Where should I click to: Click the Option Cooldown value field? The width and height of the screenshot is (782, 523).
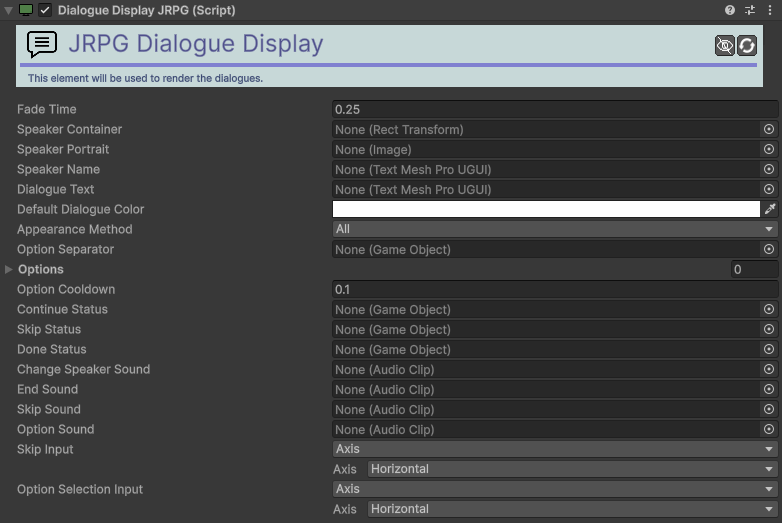pos(555,289)
